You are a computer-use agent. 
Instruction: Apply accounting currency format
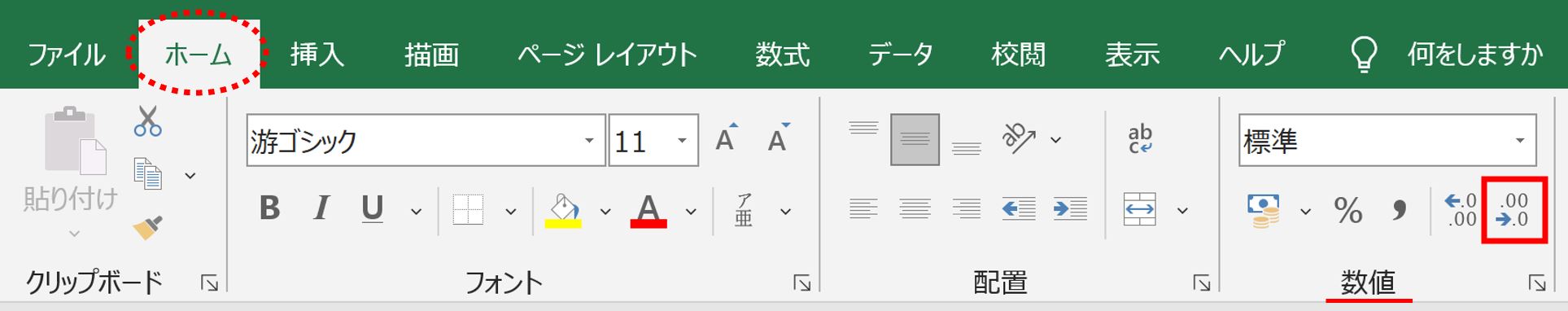[1263, 210]
